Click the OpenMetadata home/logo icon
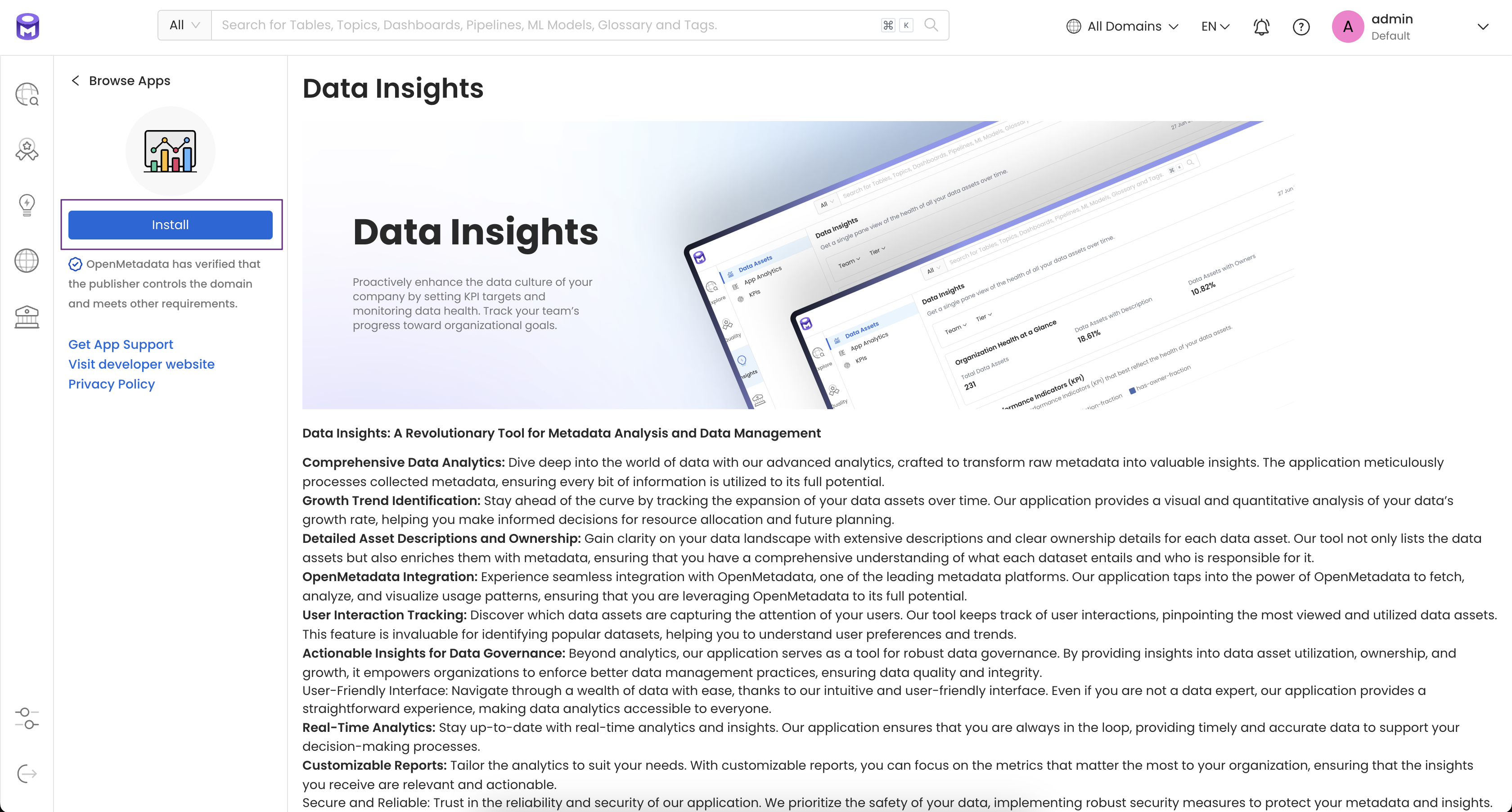This screenshot has height=812, width=1512. pos(27,26)
